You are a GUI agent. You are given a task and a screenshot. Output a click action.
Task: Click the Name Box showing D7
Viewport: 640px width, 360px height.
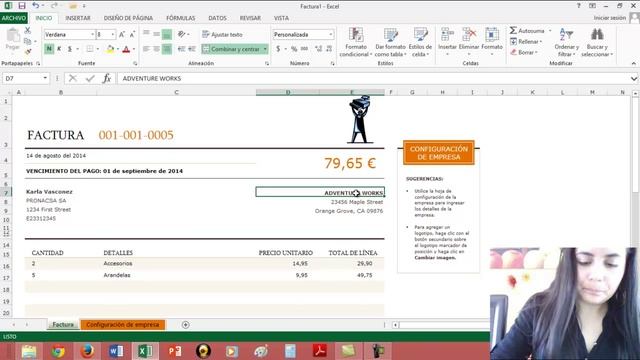click(x=25, y=78)
